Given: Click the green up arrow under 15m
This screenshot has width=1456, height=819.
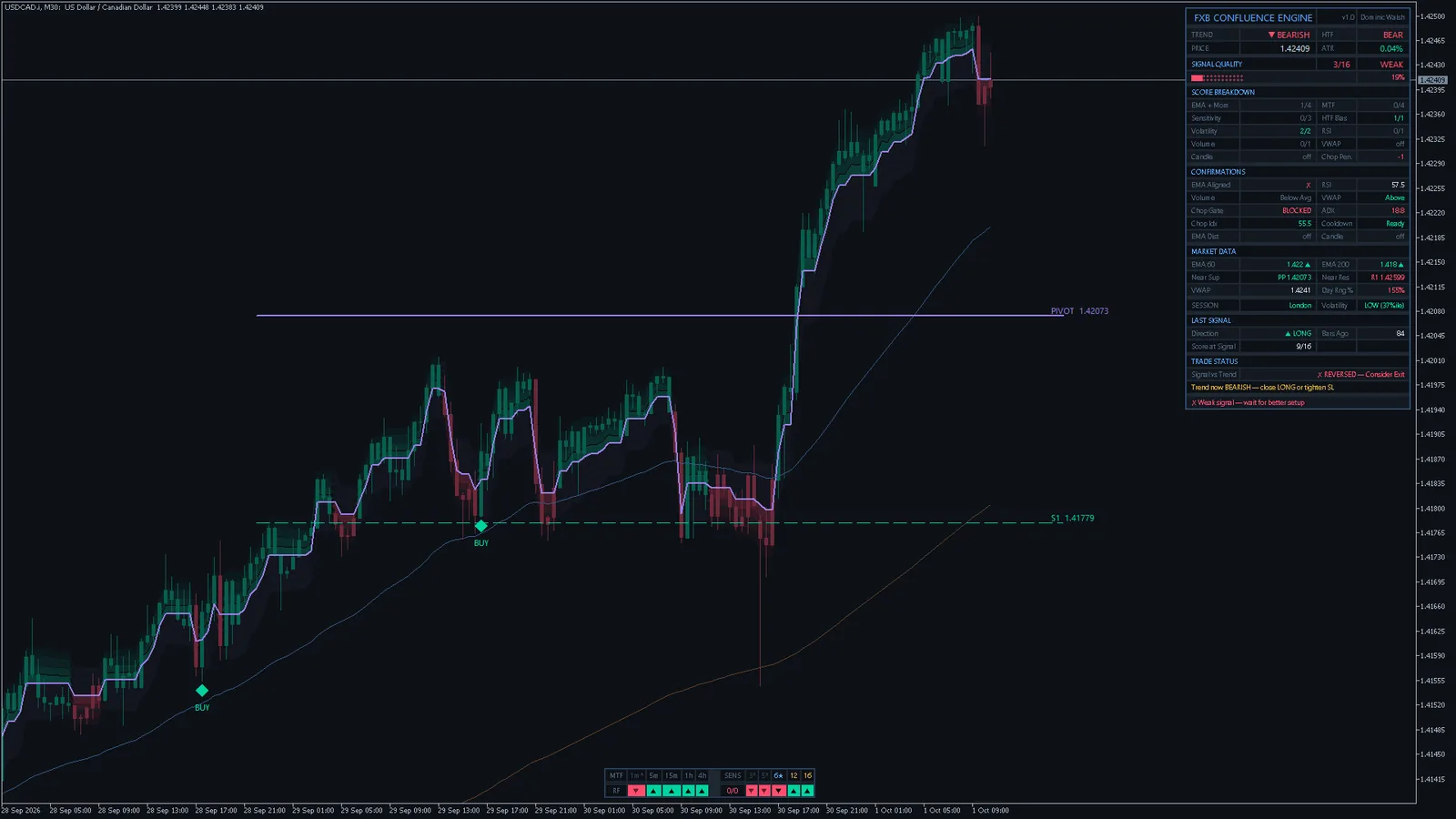Looking at the screenshot, I should tap(672, 791).
